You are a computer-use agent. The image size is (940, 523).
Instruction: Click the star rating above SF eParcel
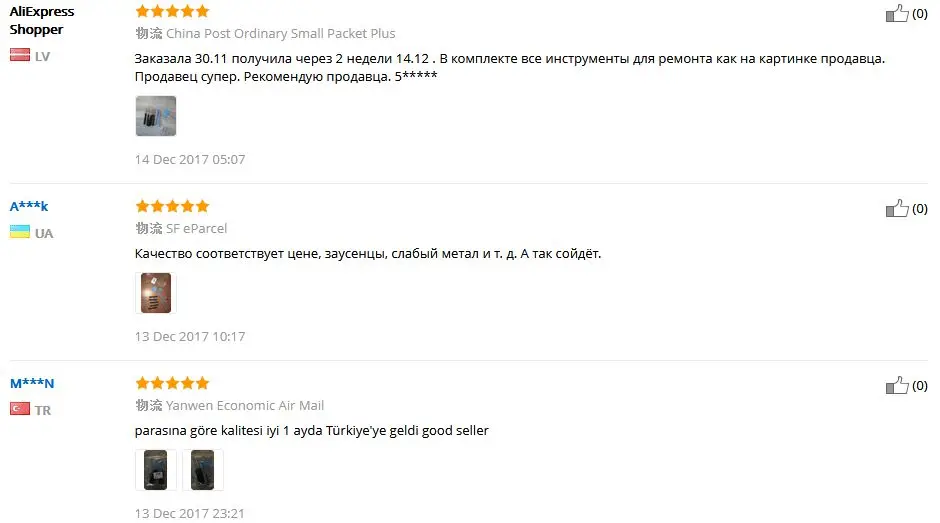tap(172, 206)
